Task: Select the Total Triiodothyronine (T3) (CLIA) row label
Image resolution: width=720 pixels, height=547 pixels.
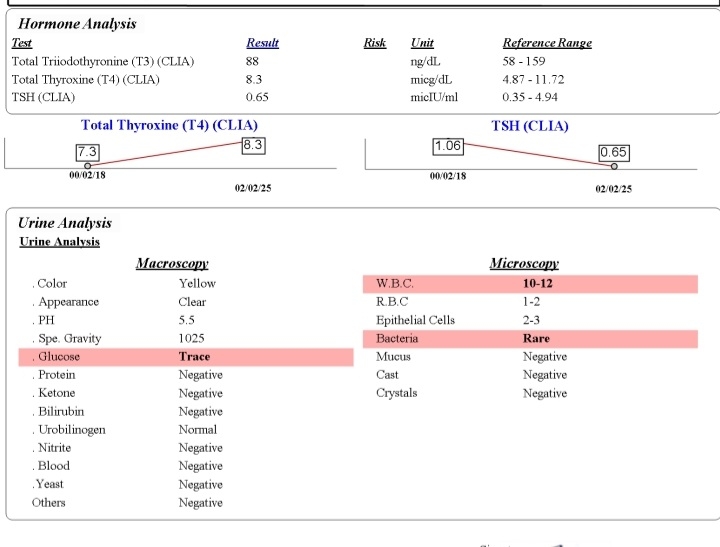Action: pos(103,61)
